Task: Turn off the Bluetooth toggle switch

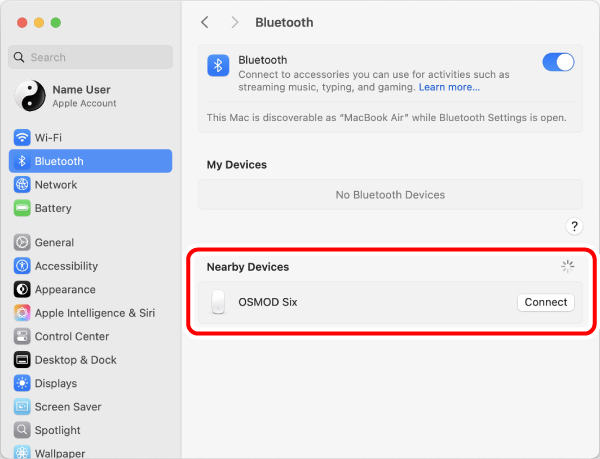Action: click(558, 62)
